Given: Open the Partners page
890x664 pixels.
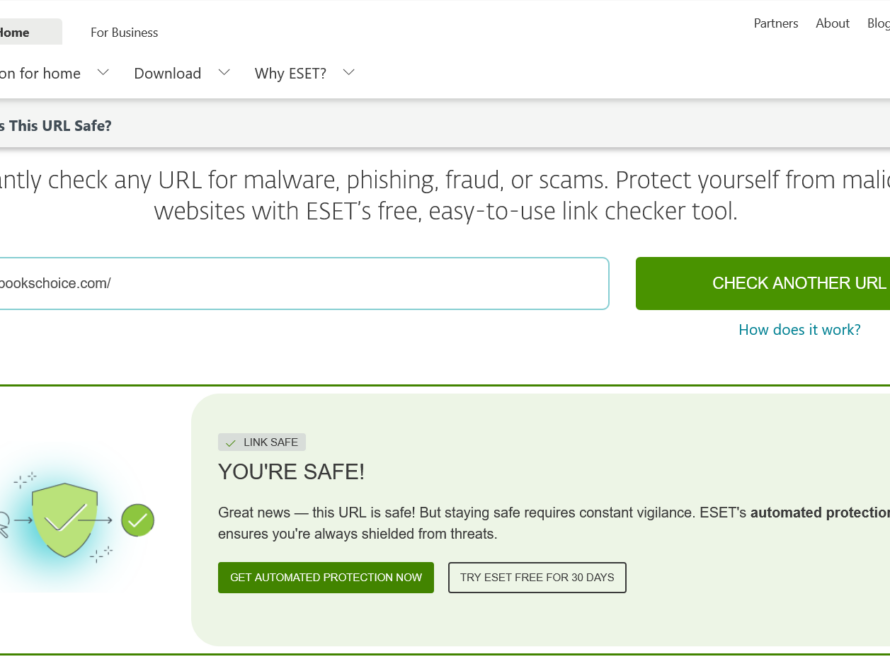Looking at the screenshot, I should pos(776,23).
